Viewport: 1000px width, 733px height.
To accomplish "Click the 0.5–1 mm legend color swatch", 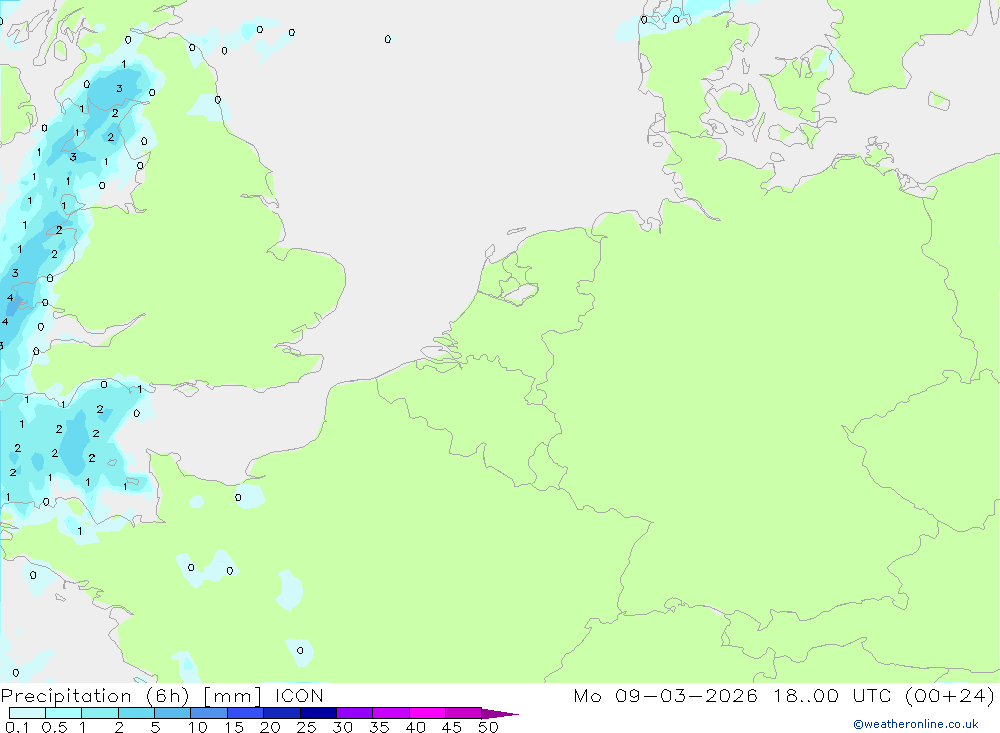I will (x=64, y=713).
